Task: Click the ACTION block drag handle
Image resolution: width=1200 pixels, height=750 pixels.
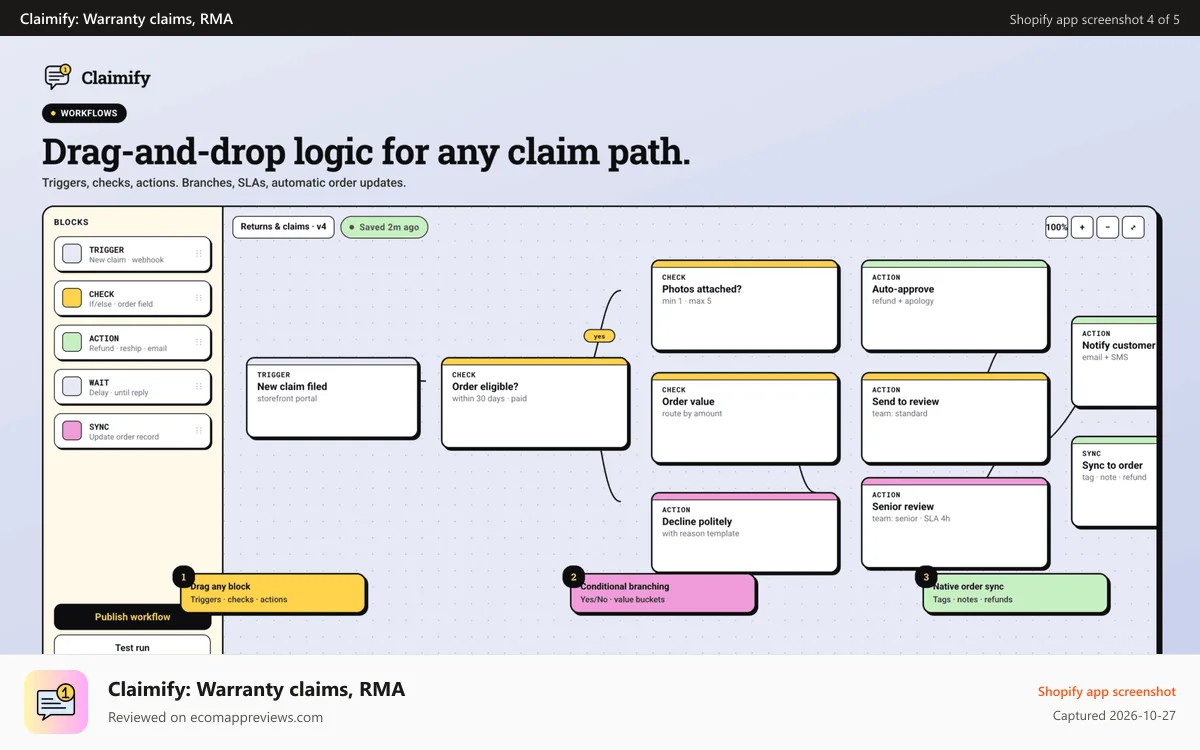Action: coord(199,343)
